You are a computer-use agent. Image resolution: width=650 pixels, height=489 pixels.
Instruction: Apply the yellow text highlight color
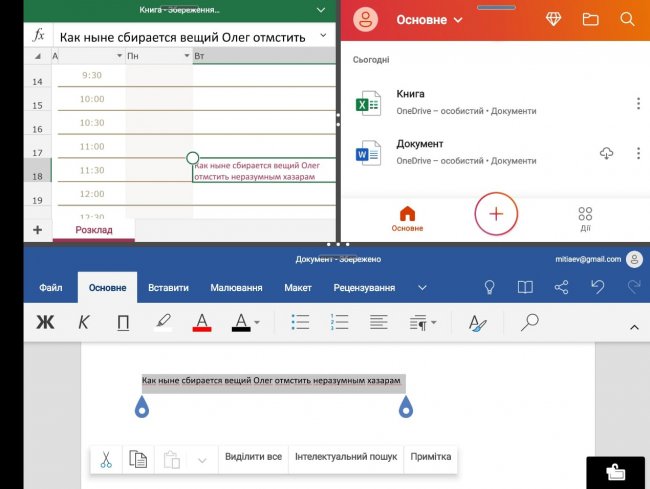point(162,322)
